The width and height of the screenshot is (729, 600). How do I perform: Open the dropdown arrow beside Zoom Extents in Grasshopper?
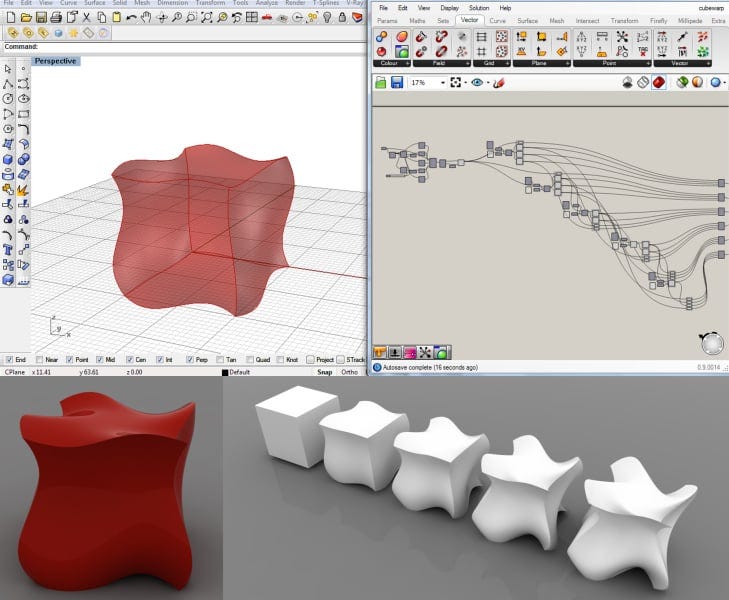tap(465, 83)
